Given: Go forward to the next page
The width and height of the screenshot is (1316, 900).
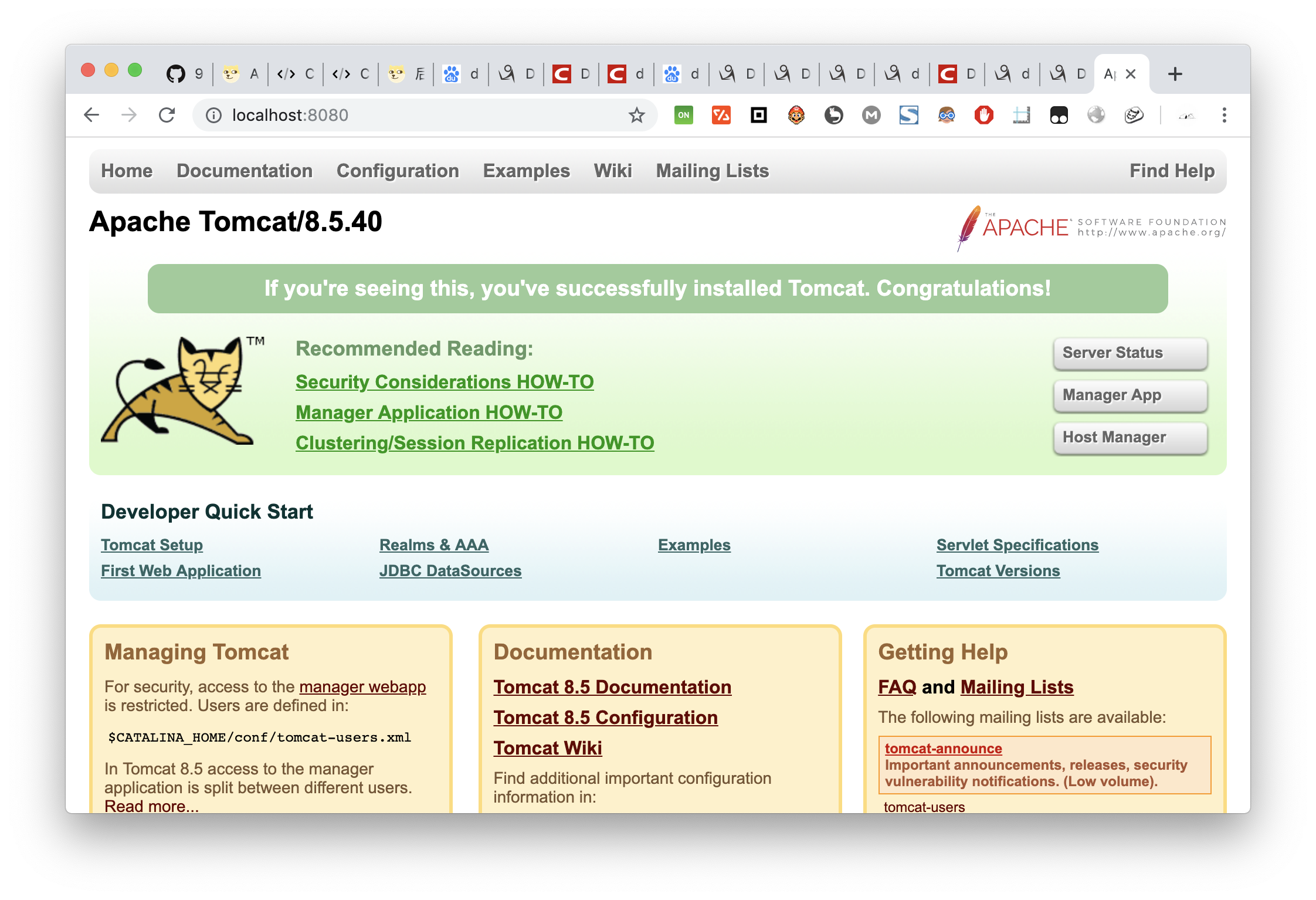Looking at the screenshot, I should click(x=129, y=115).
